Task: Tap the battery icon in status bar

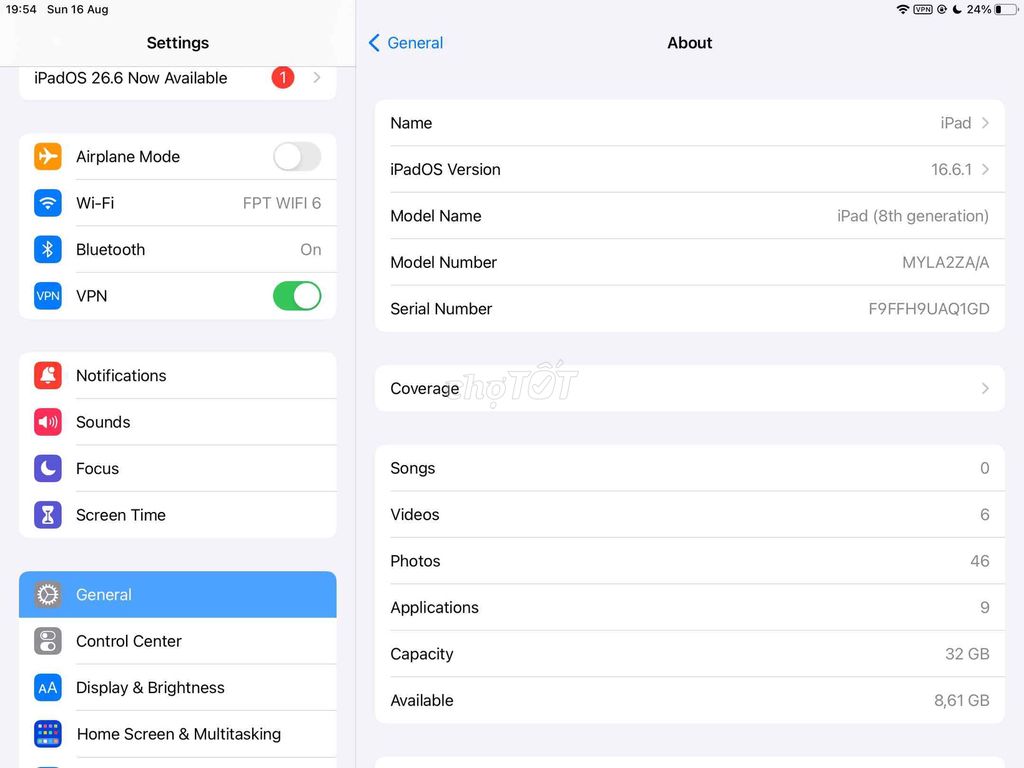Action: [1006, 9]
